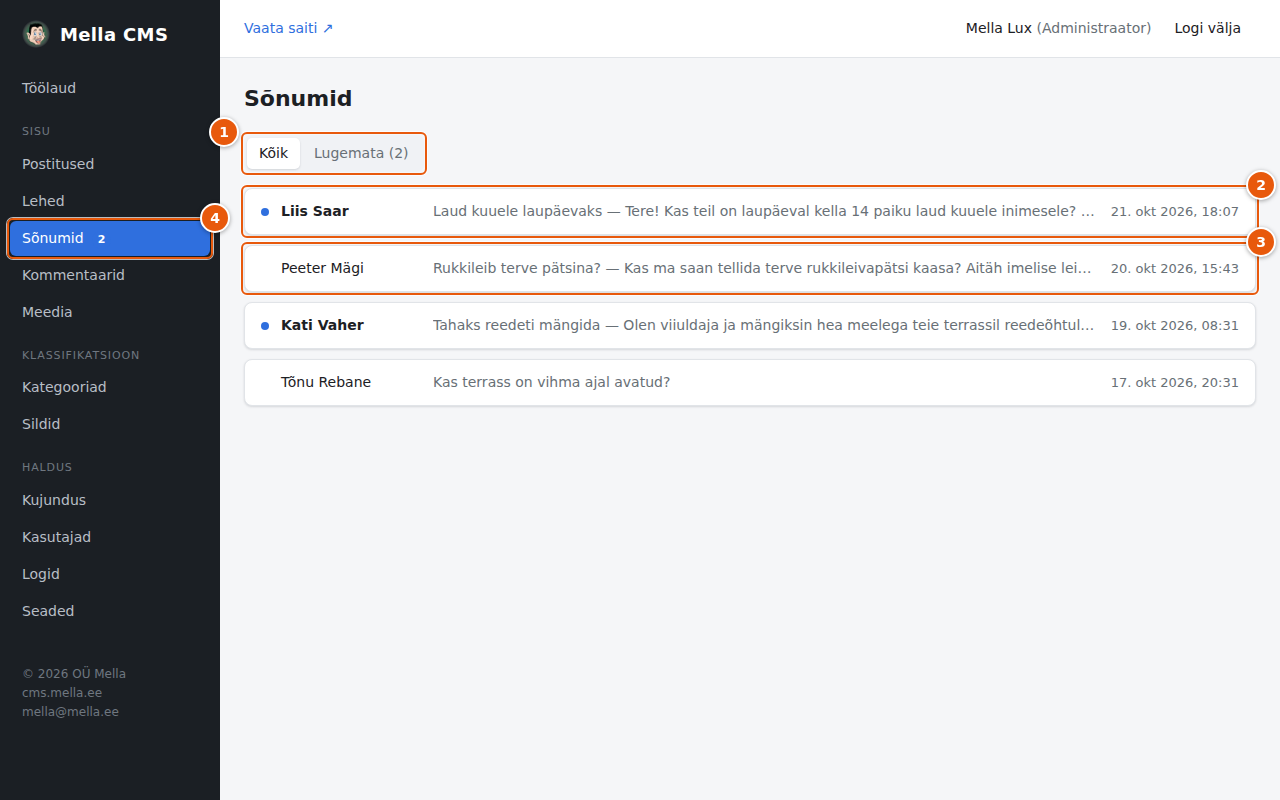Click the Sõnumid page heading
The image size is (1280, 800).
click(x=298, y=98)
